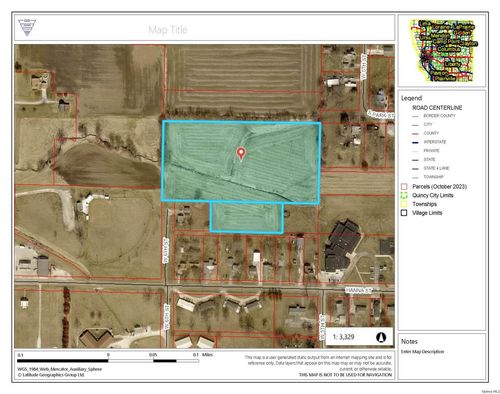Click the 'WGS_1984_Web_Mercator_Auxiliary_Sphere' projection text
The image size is (500, 394).
(60, 369)
